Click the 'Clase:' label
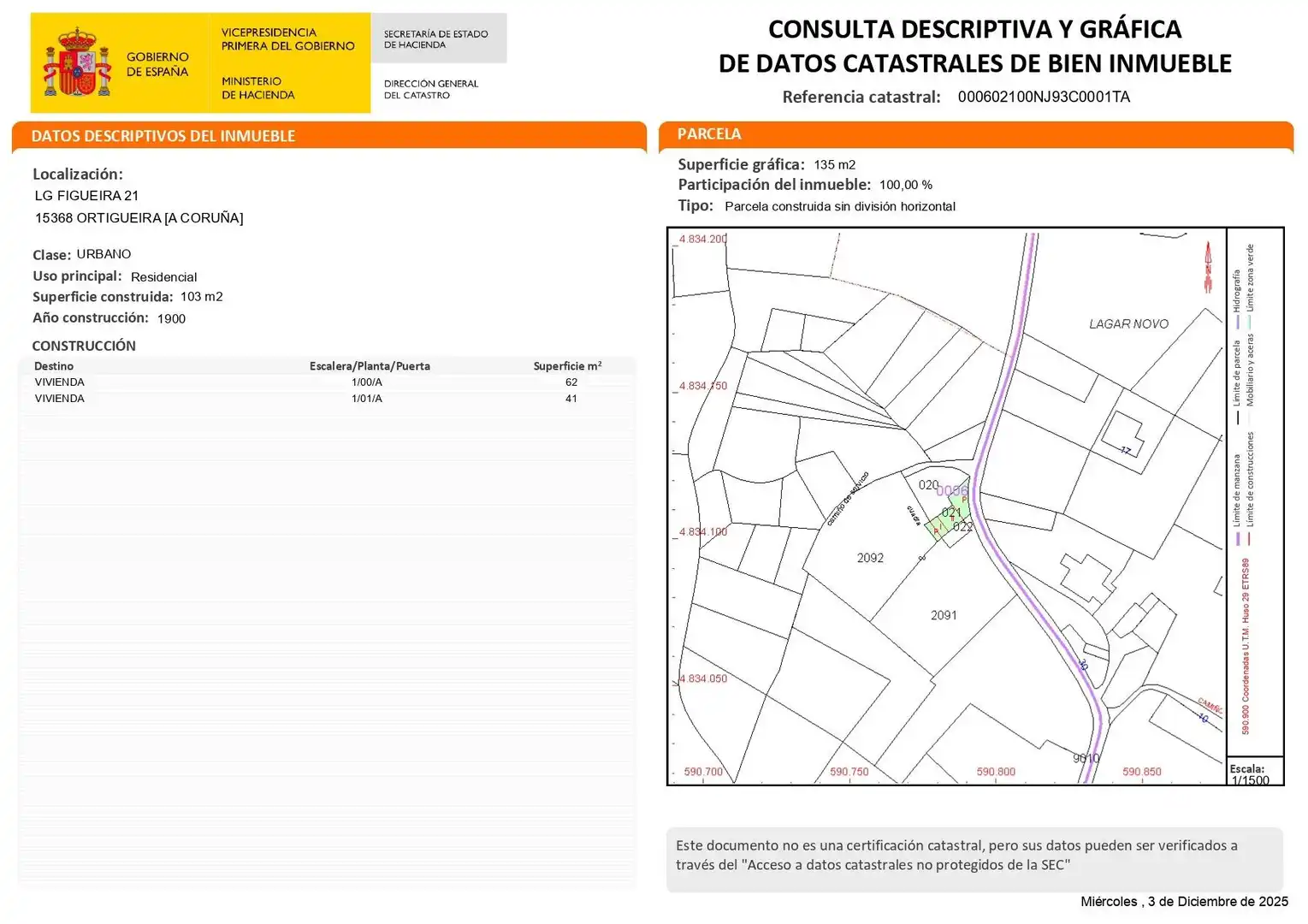 [x=51, y=255]
